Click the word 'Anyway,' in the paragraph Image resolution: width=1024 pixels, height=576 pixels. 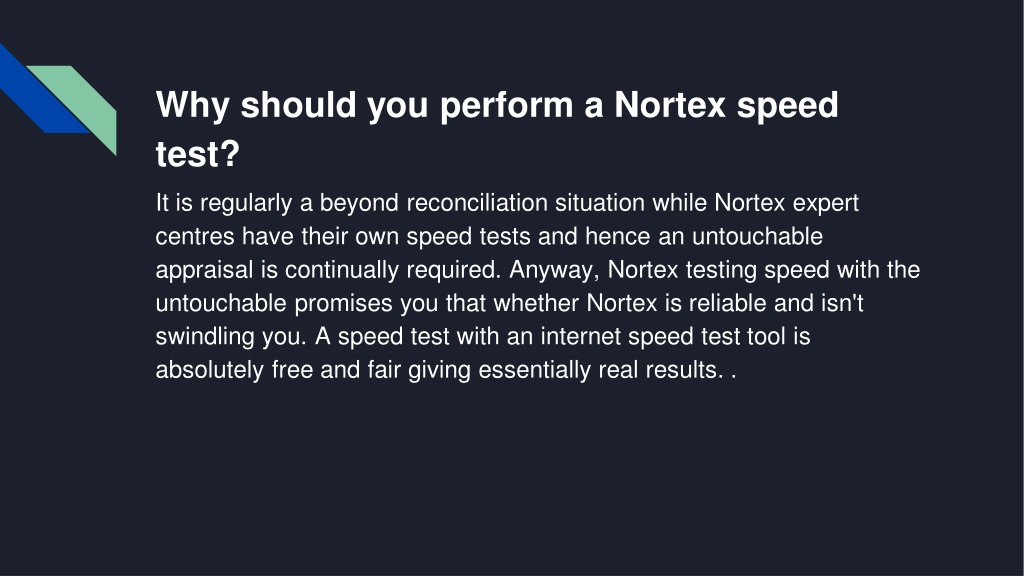tap(554, 270)
